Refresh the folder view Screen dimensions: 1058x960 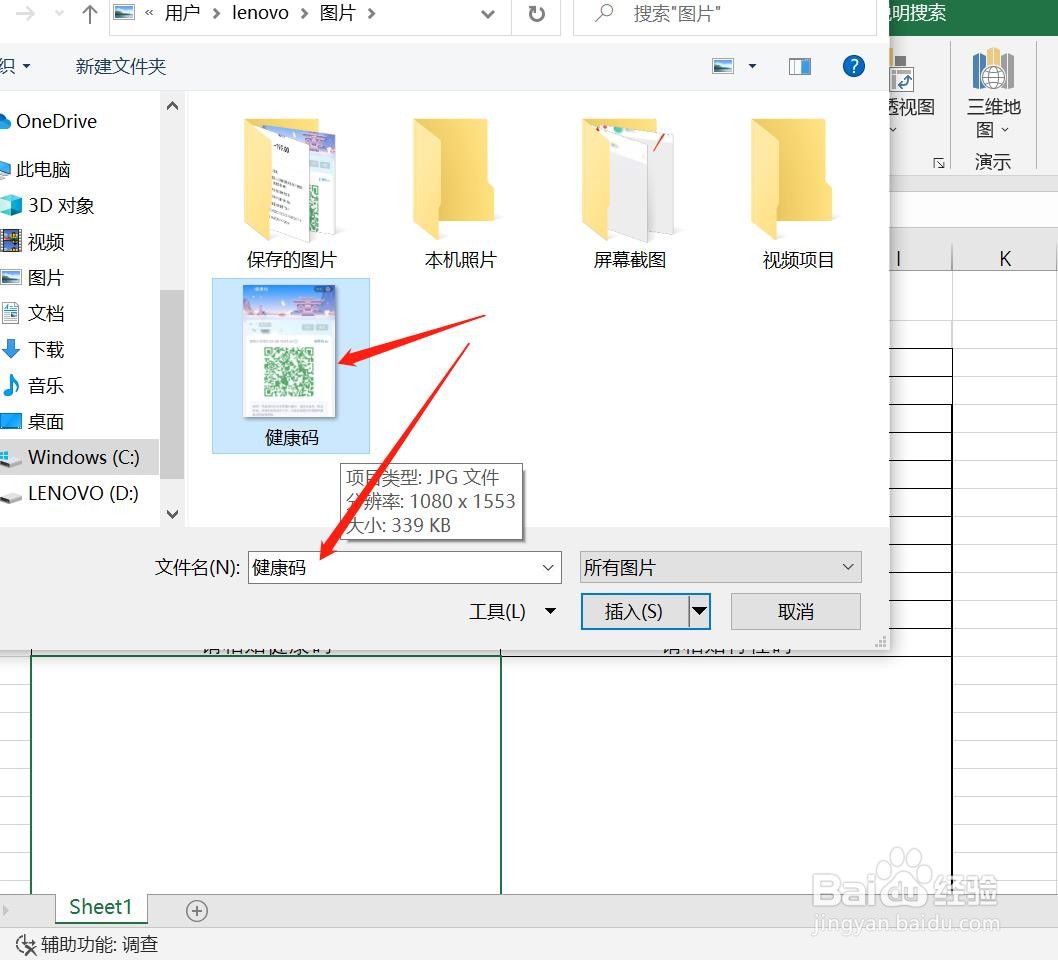536,14
